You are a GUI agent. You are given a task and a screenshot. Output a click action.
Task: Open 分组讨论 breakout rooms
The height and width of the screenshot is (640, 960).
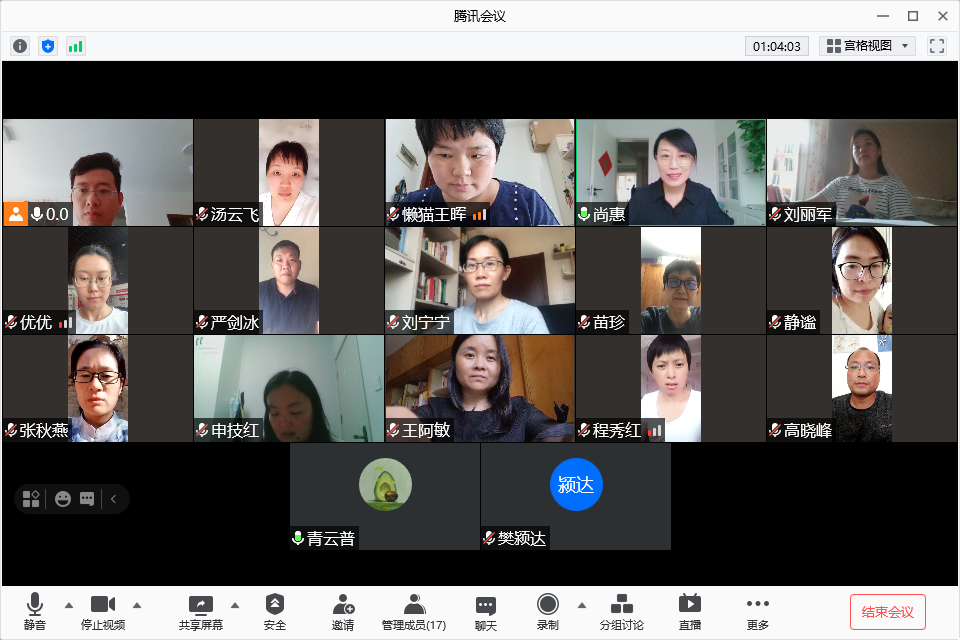[621, 611]
